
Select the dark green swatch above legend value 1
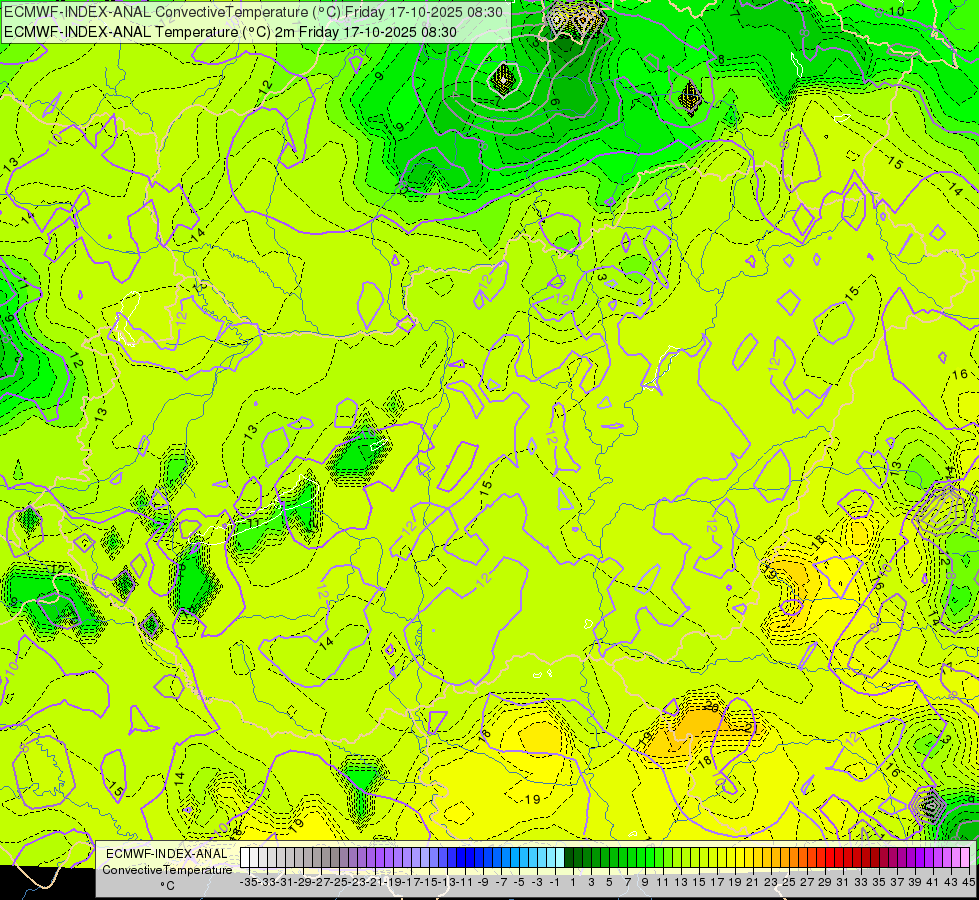[x=569, y=858]
